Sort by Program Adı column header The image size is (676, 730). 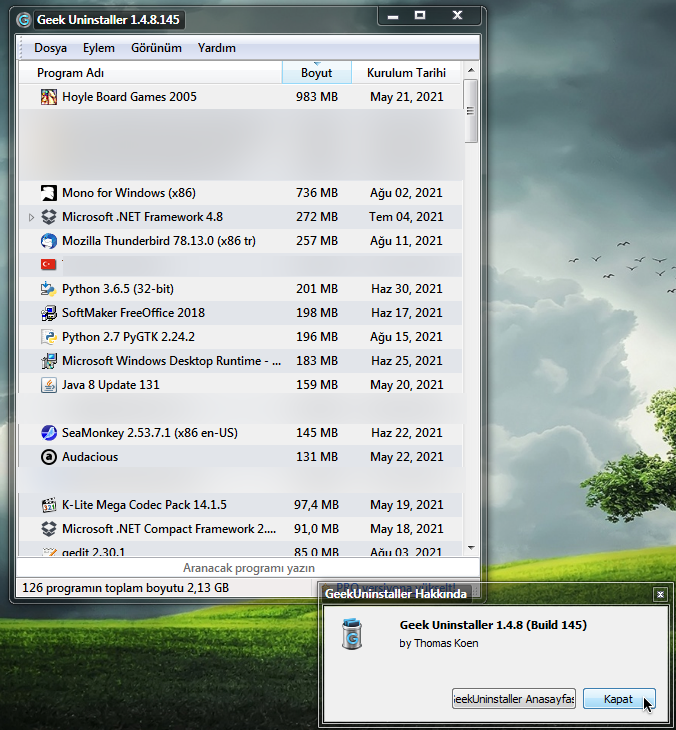pos(150,73)
